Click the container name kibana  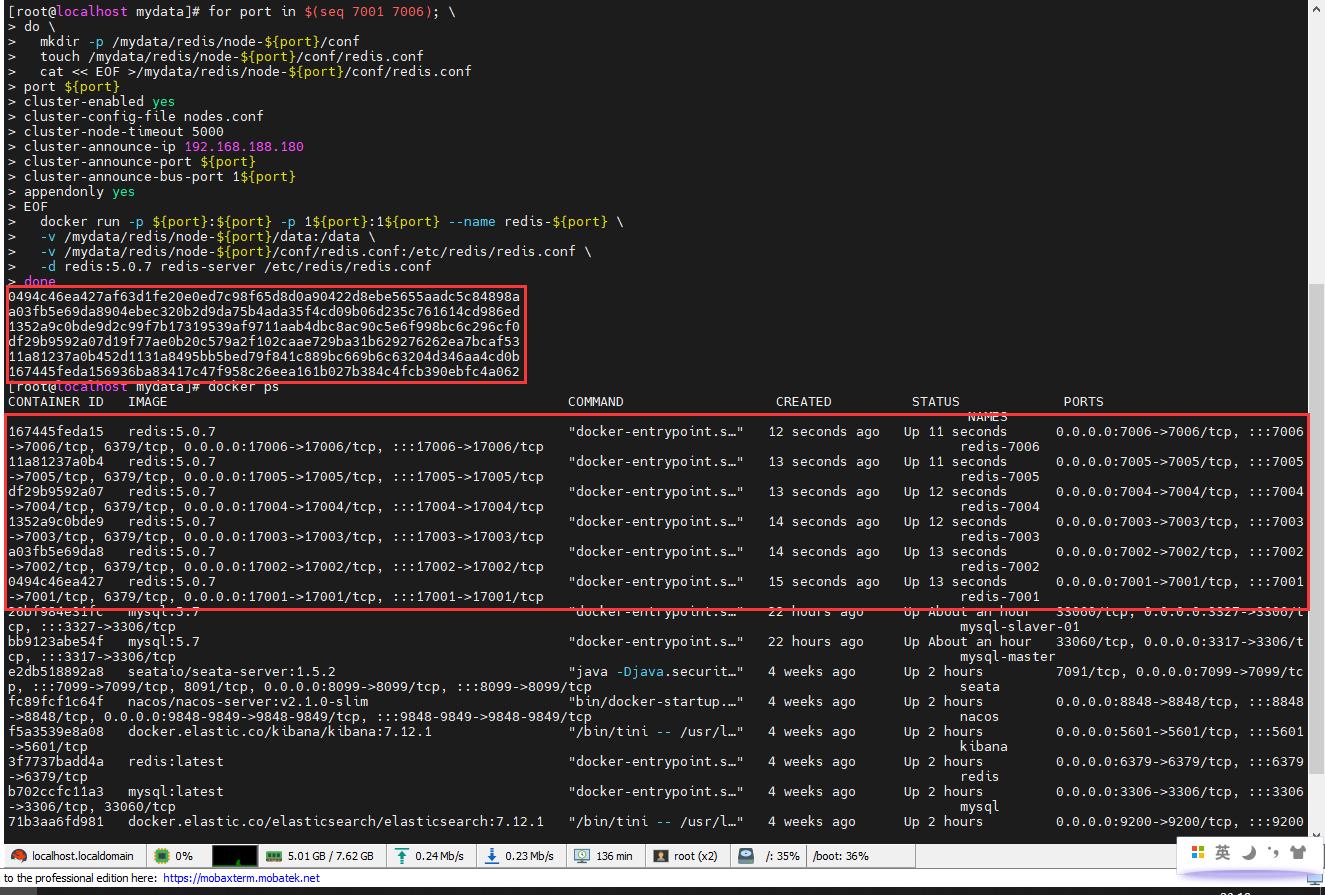(984, 747)
